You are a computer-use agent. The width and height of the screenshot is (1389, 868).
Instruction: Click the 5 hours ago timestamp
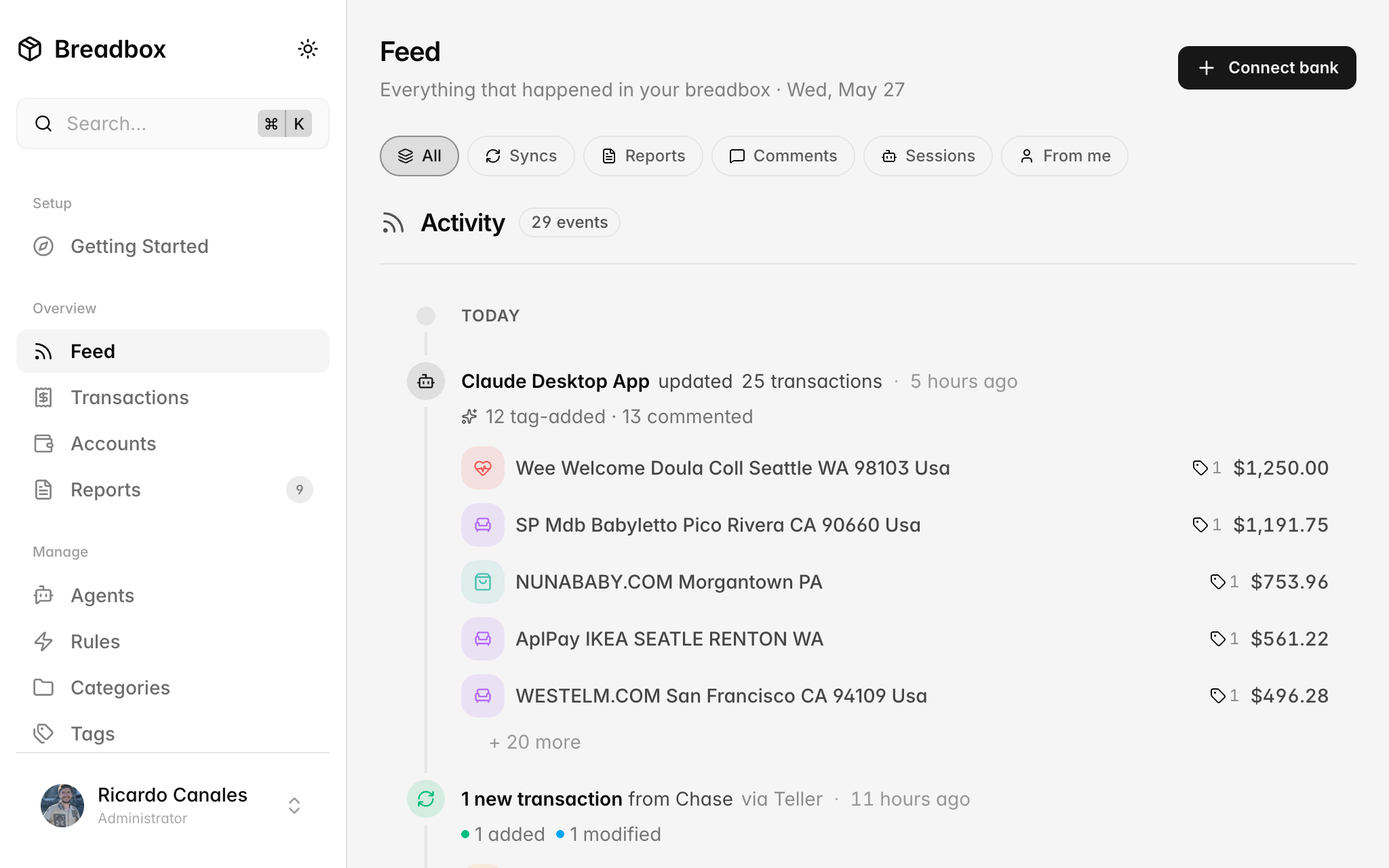tap(964, 381)
